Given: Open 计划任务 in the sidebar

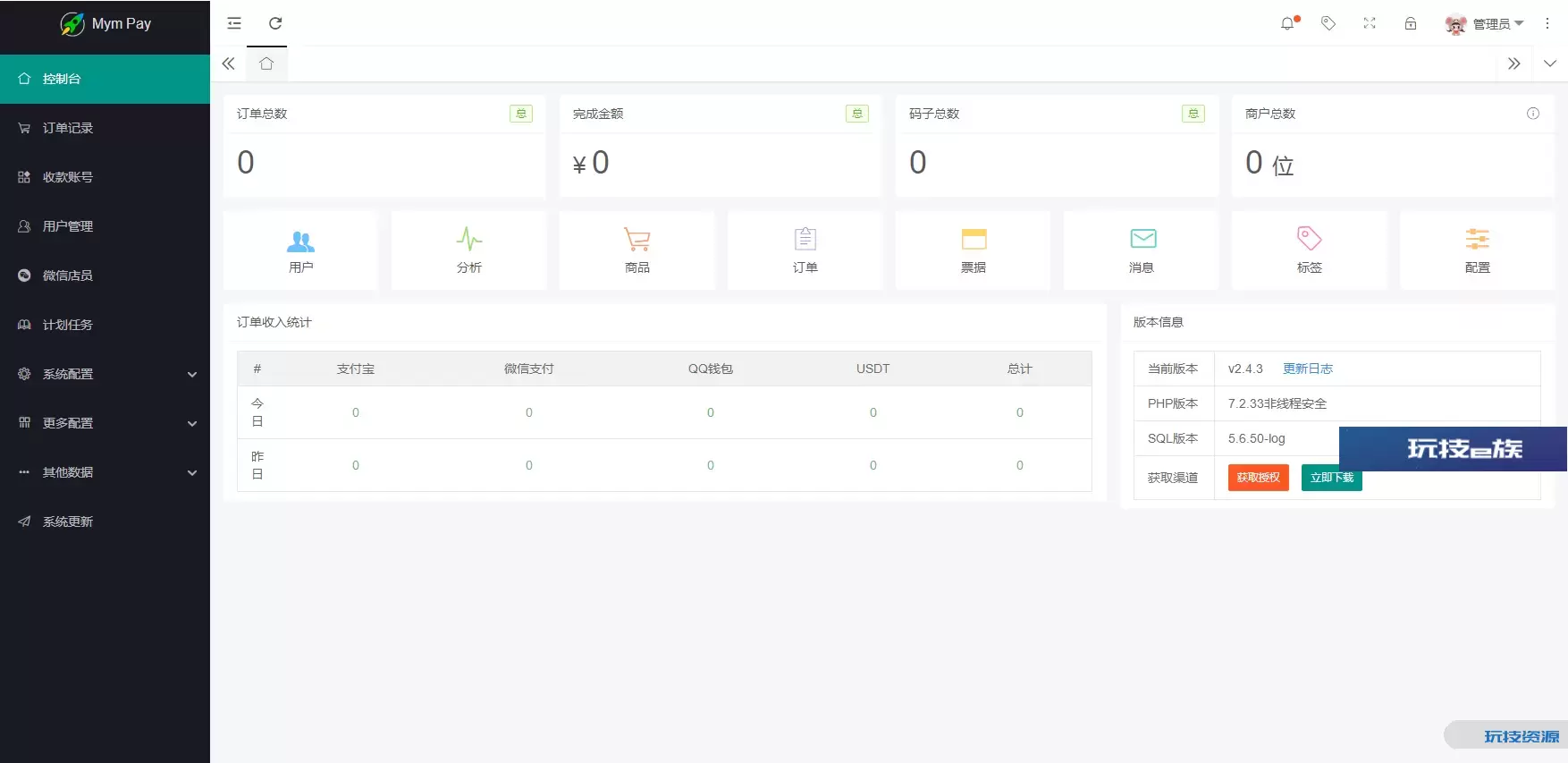Looking at the screenshot, I should (x=105, y=325).
